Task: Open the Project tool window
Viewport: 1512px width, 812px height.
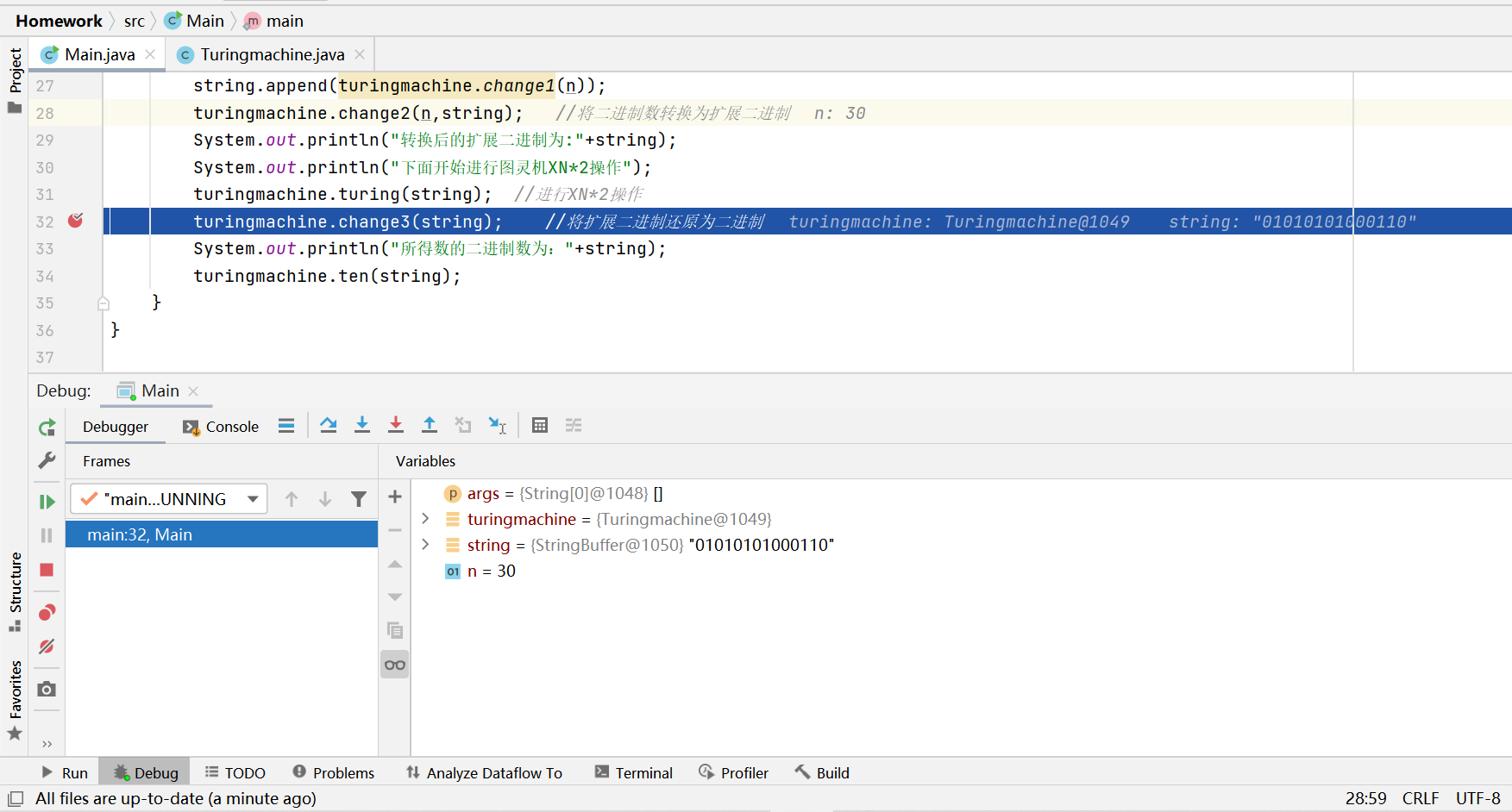Action: (x=15, y=79)
